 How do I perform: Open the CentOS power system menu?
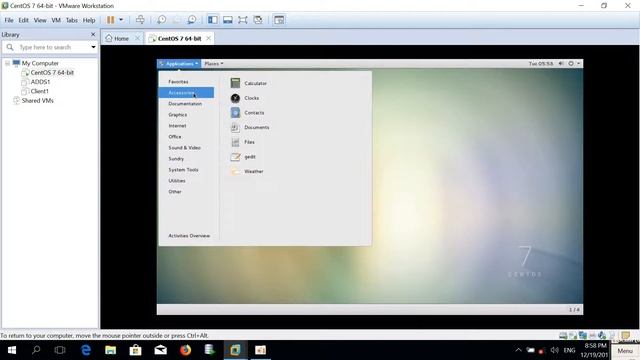coord(573,64)
